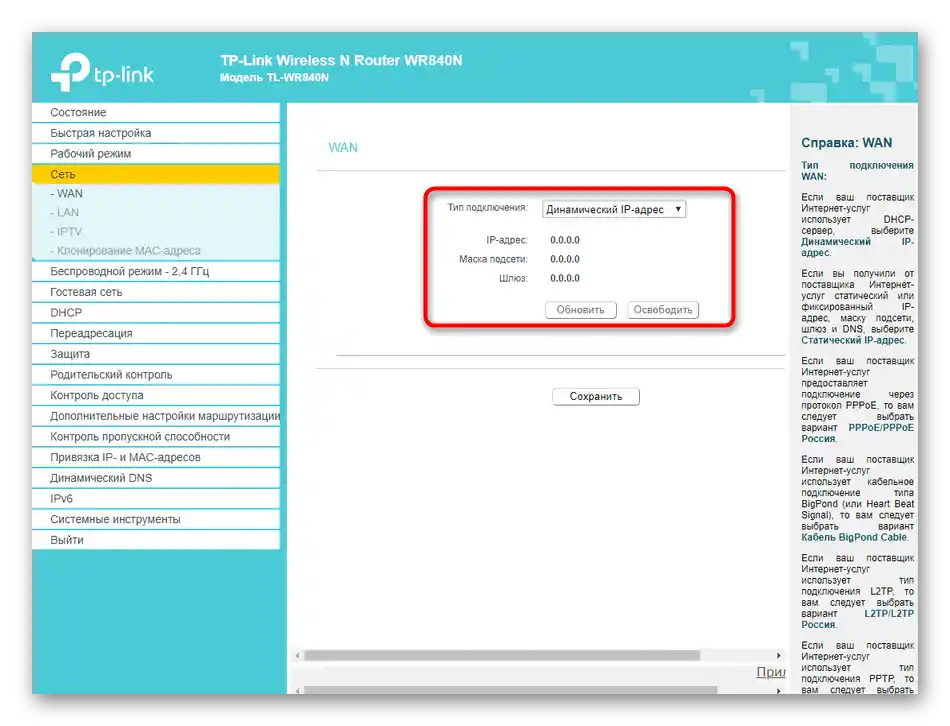Open the IPv6 menu item

(156, 498)
